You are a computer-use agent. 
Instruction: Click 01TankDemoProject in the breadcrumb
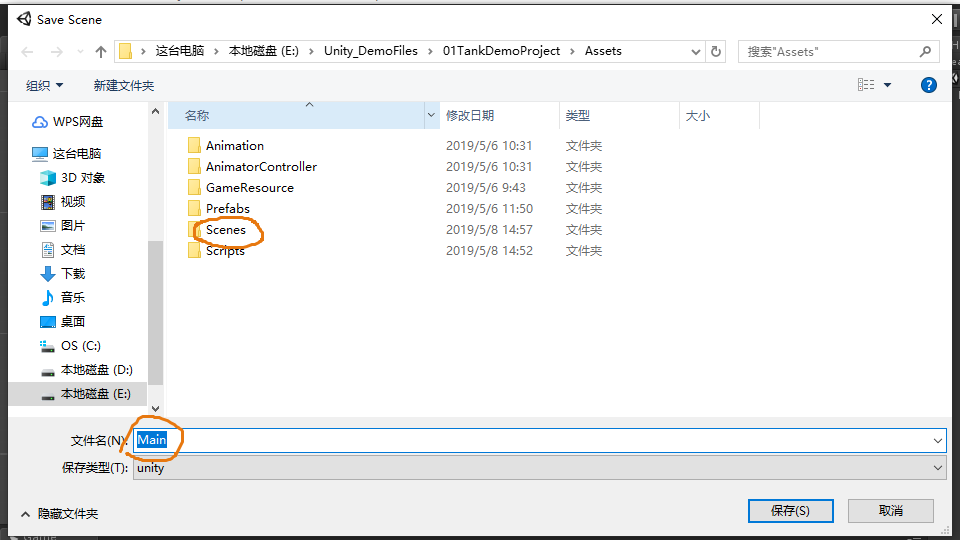point(501,51)
